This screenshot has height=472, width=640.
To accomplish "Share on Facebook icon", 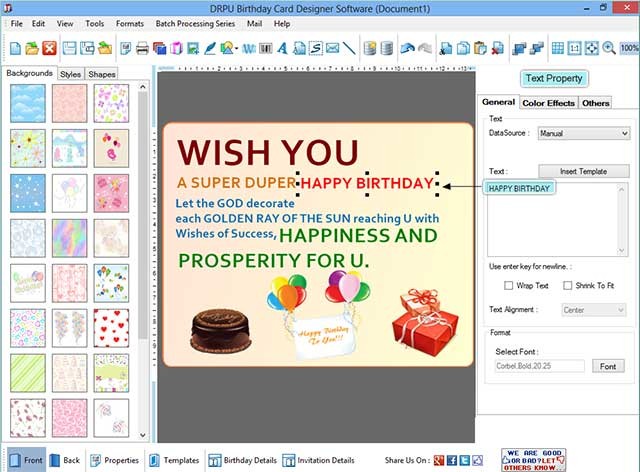I will pyautogui.click(x=452, y=460).
